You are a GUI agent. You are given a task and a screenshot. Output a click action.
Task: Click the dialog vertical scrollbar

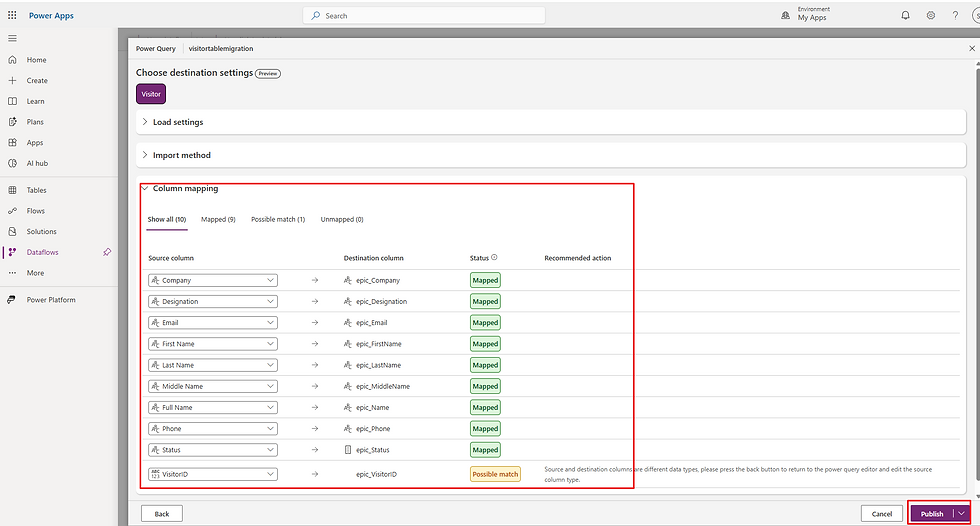tap(976, 275)
